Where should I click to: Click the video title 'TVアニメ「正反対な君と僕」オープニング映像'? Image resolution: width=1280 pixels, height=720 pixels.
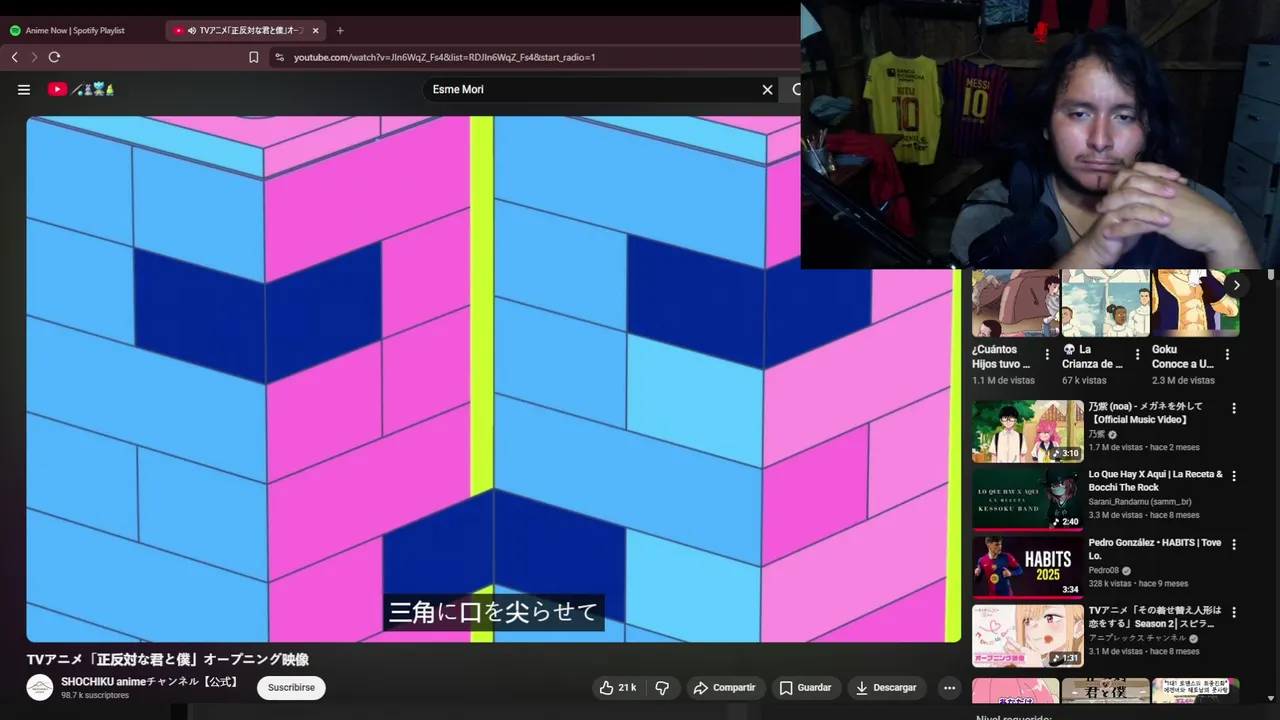pyautogui.click(x=168, y=660)
